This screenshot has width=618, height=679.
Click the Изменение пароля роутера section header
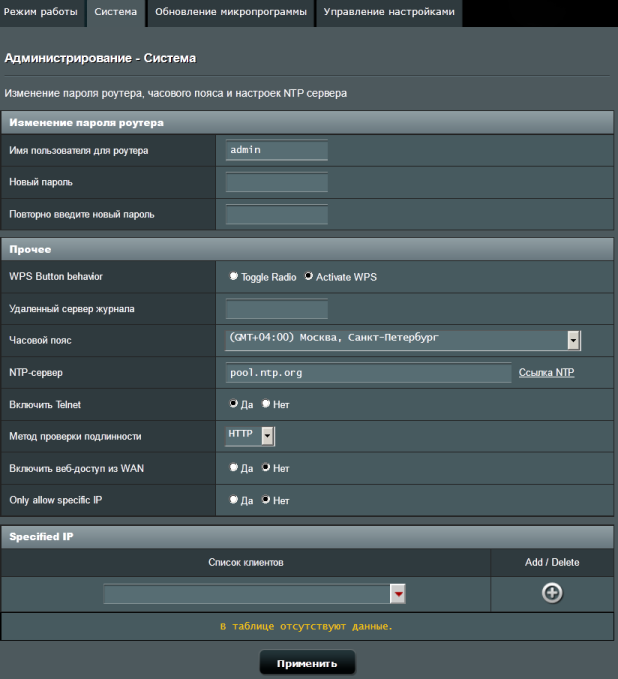coord(307,123)
